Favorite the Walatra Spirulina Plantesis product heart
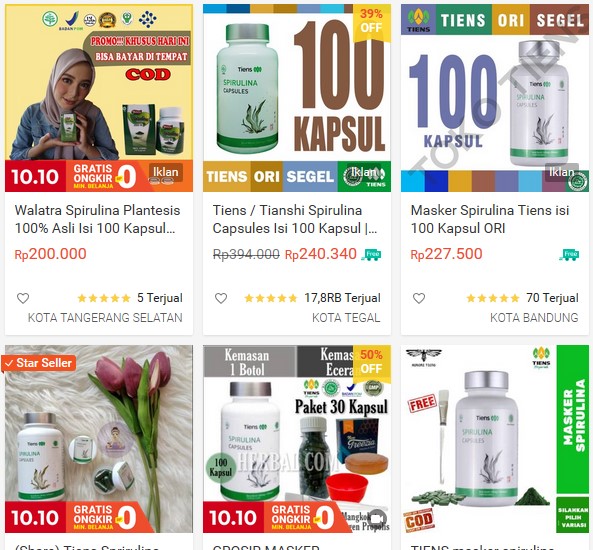 point(23,298)
